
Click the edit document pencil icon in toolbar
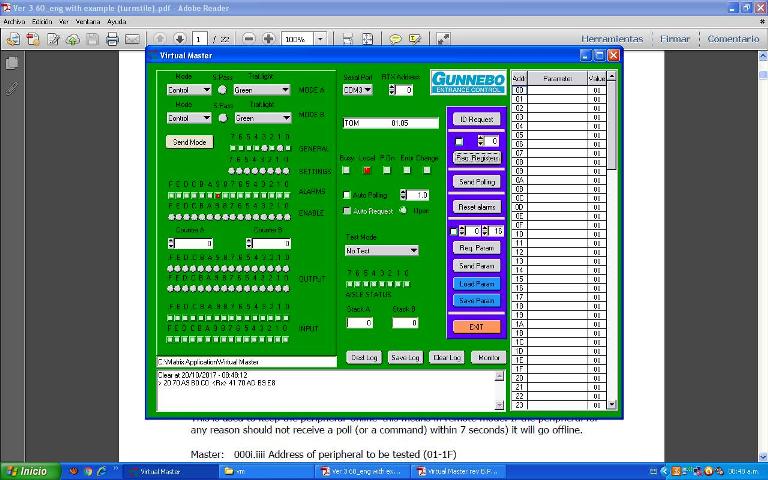tap(53, 39)
